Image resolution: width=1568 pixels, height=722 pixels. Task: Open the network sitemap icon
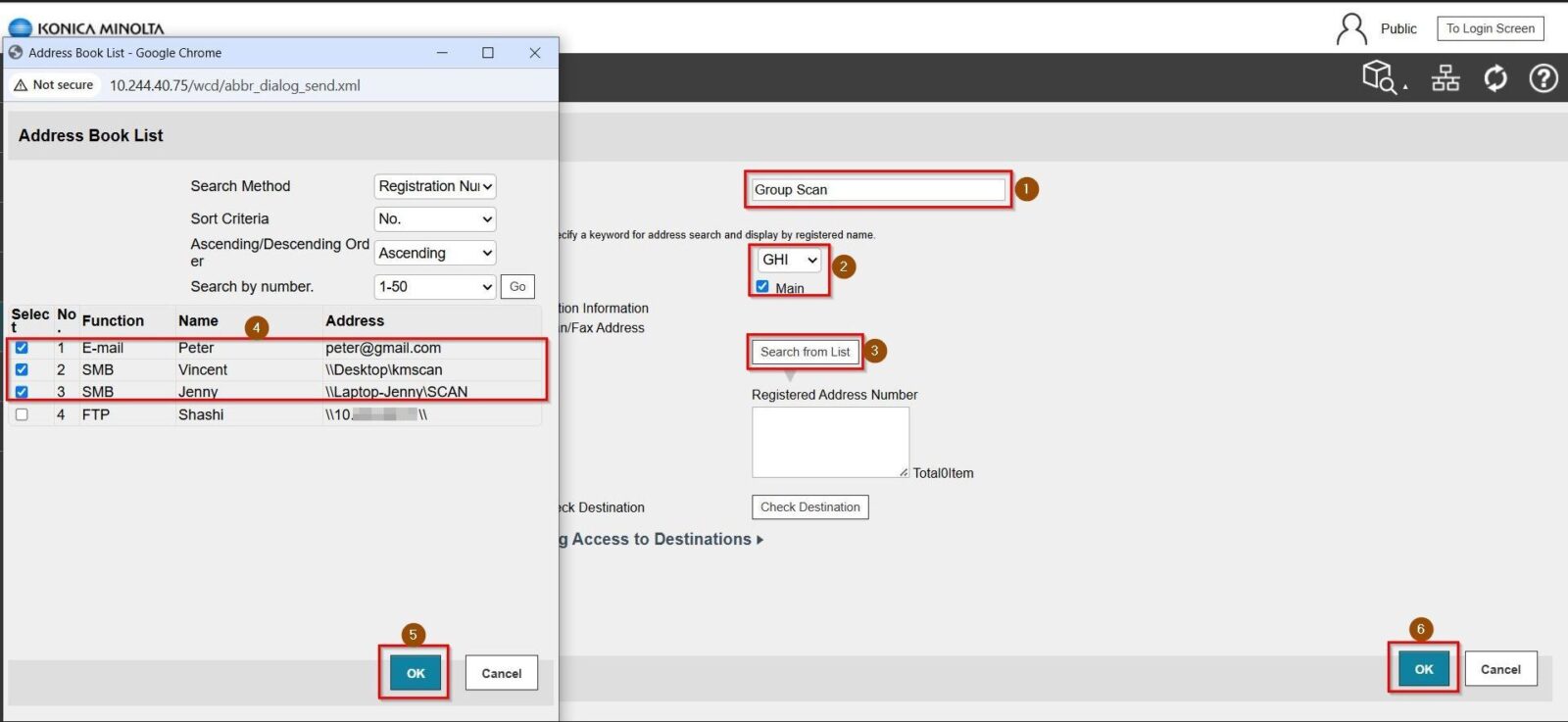(1445, 77)
